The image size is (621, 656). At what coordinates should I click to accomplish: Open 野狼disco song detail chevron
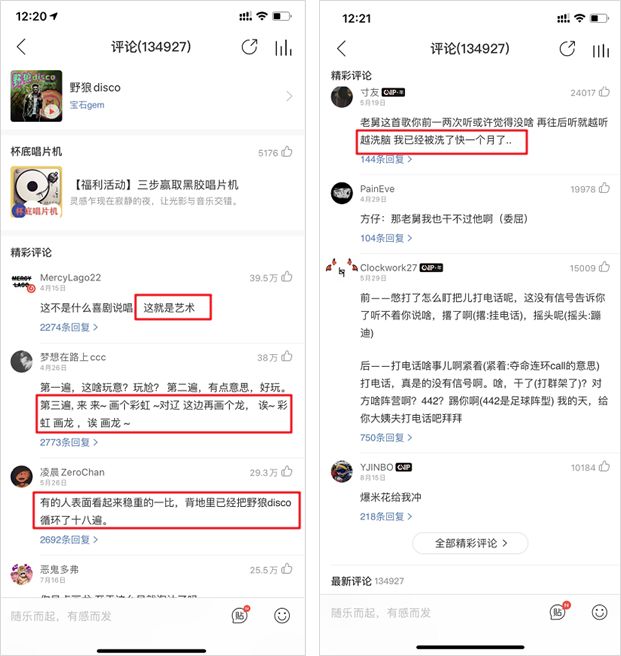pyautogui.click(x=289, y=96)
